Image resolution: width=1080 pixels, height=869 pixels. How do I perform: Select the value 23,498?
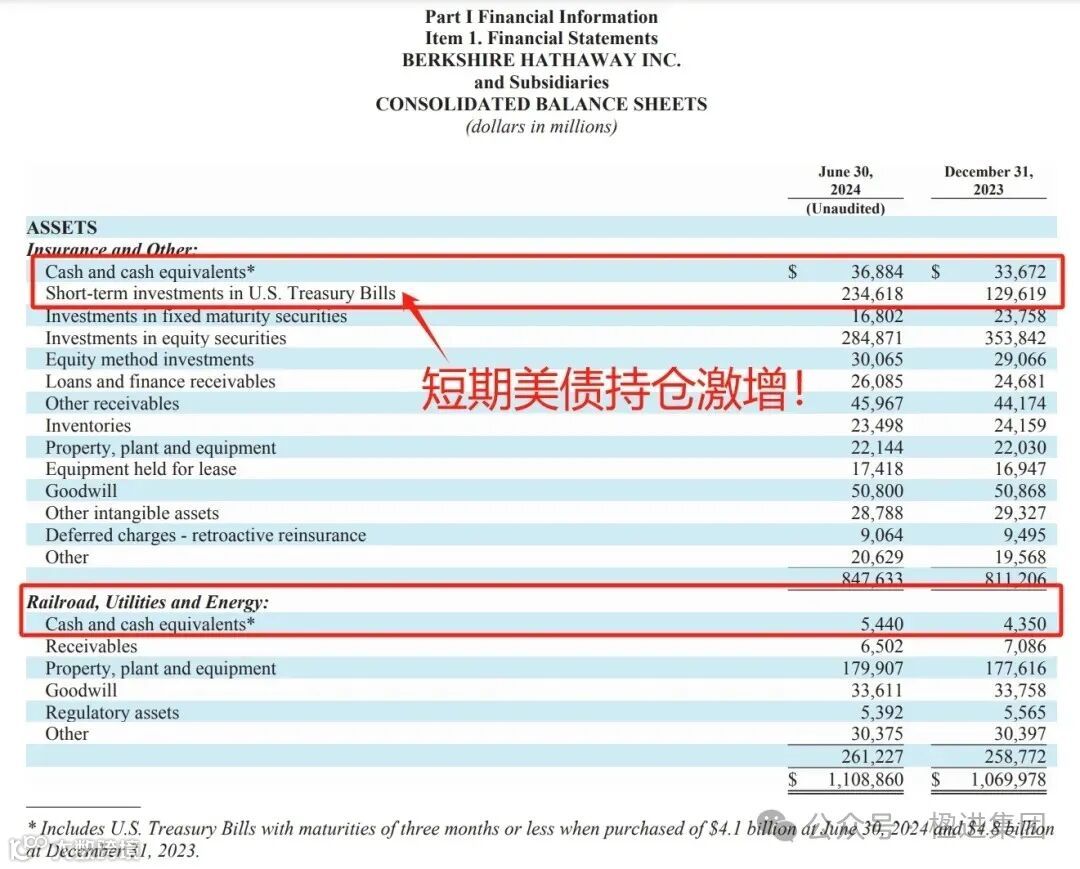click(x=877, y=426)
